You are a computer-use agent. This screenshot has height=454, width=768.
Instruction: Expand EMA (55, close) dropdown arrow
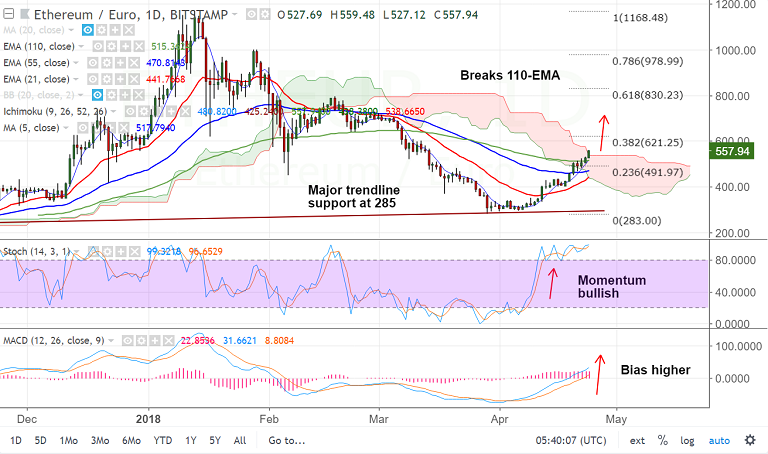coord(75,63)
